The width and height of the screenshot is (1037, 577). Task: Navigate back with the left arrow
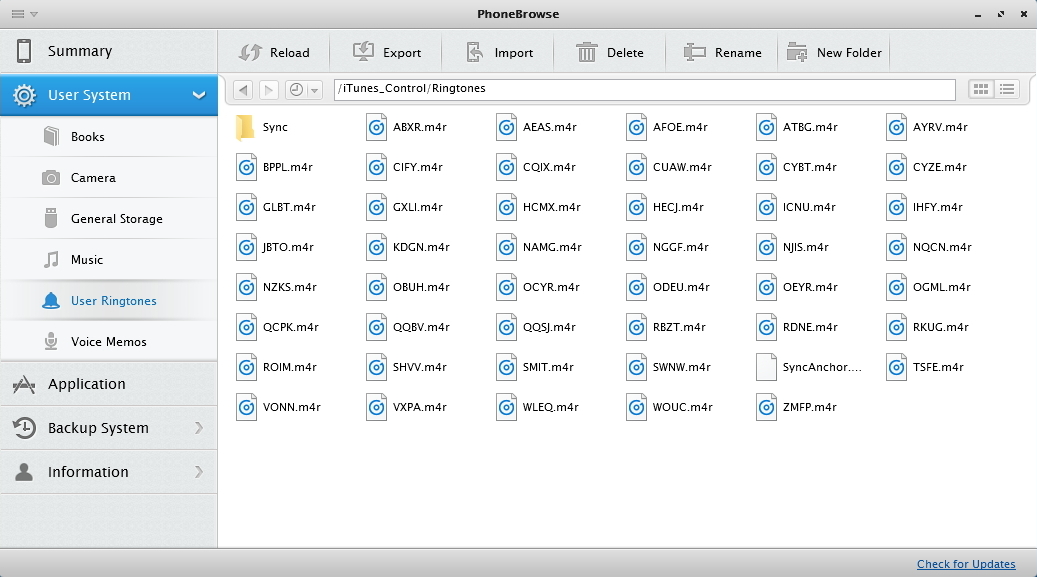point(243,90)
